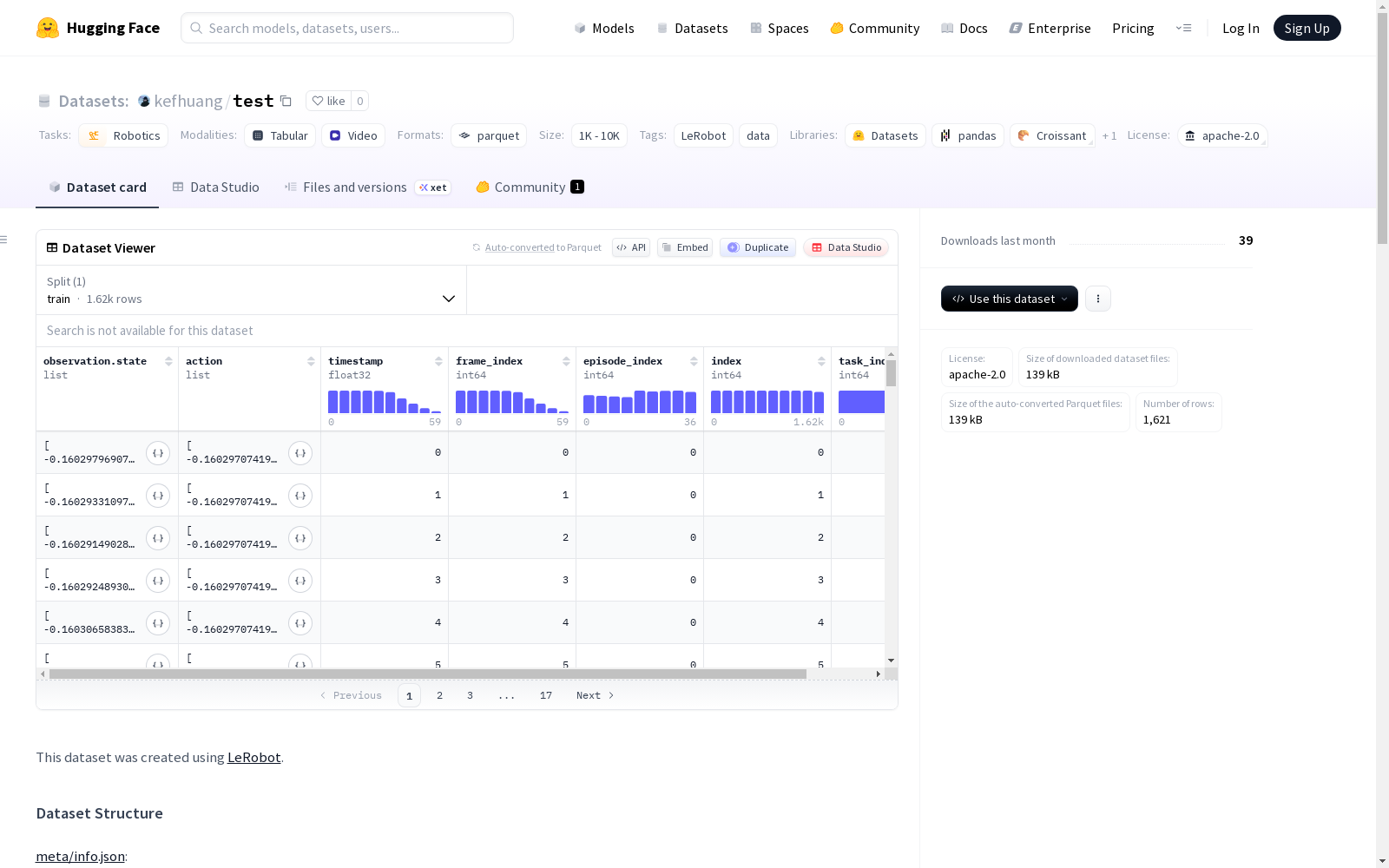Screen dimensions: 1389x868
Task: Select the apache-2.0 license tag
Action: click(1222, 135)
